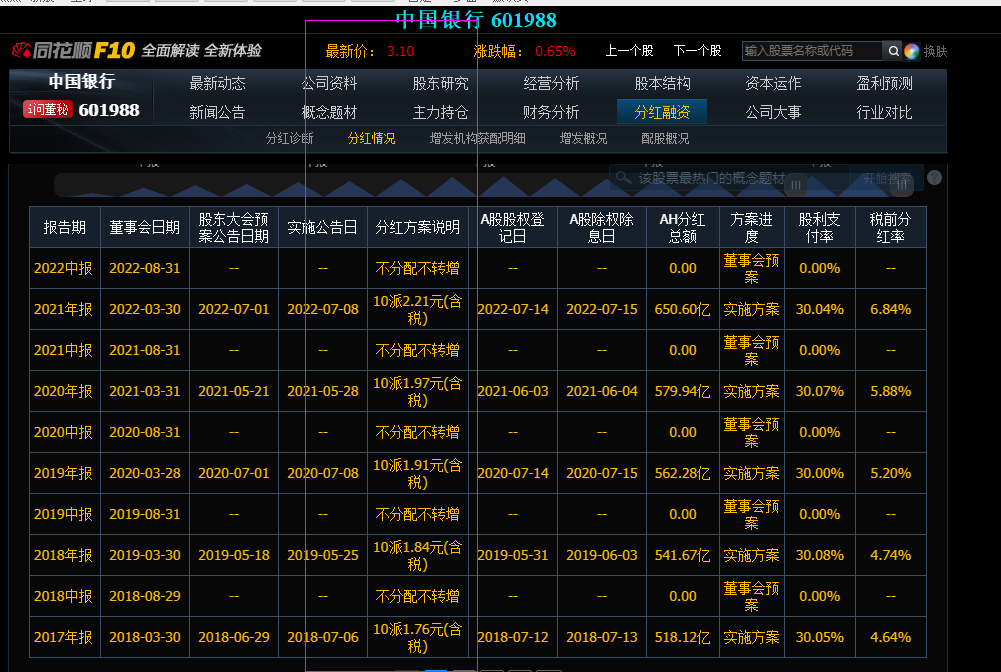Screen dimensions: 1001x672
Task: Select the 2017年报 report period cell
Action: pos(64,637)
